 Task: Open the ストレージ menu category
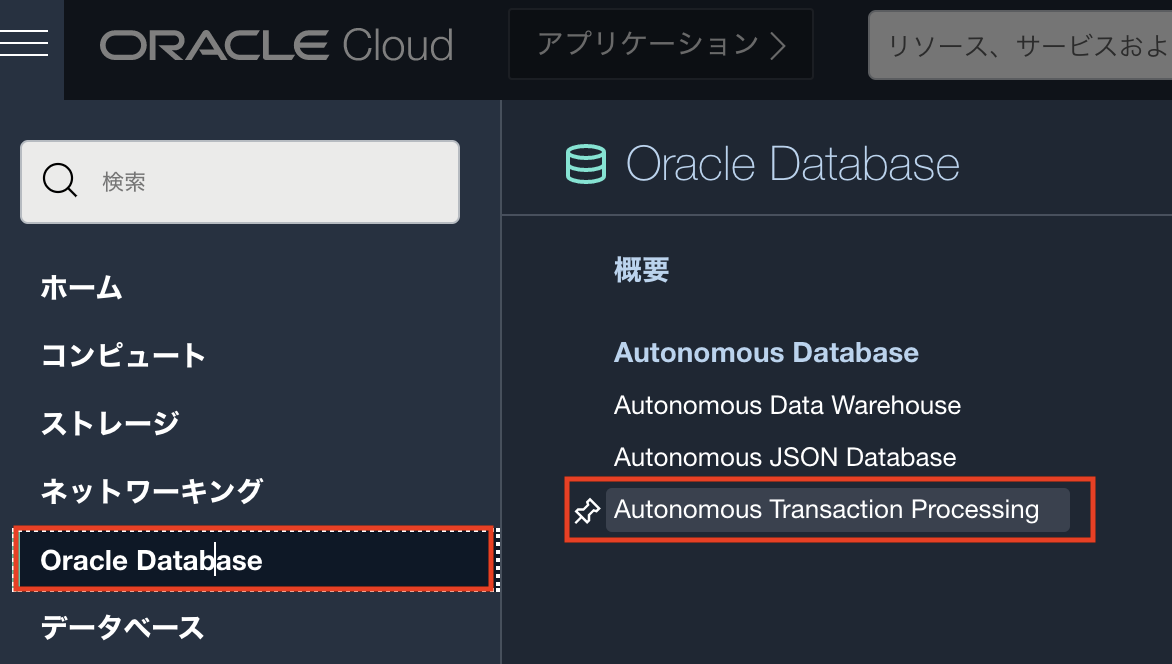[110, 423]
